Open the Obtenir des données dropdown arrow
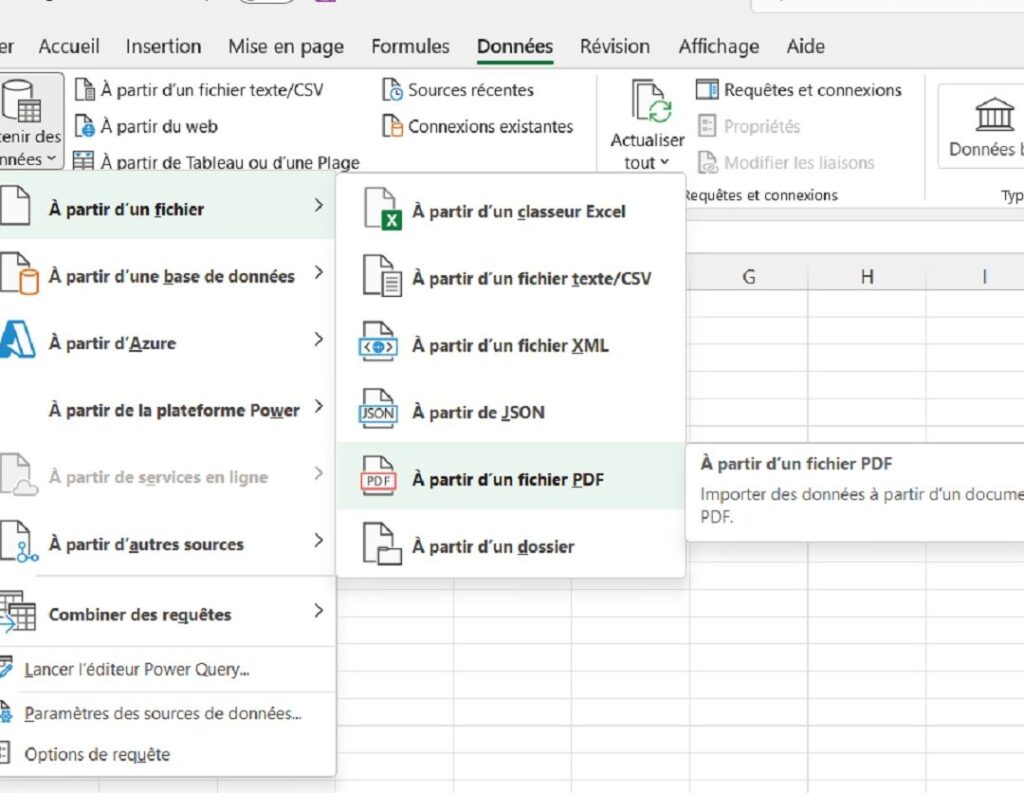 click(51, 159)
